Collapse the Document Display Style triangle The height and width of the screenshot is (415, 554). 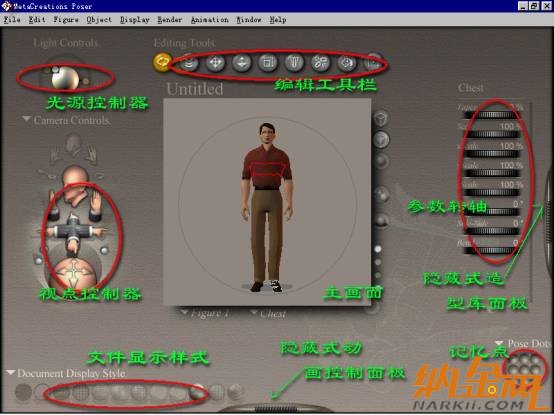[11, 373]
